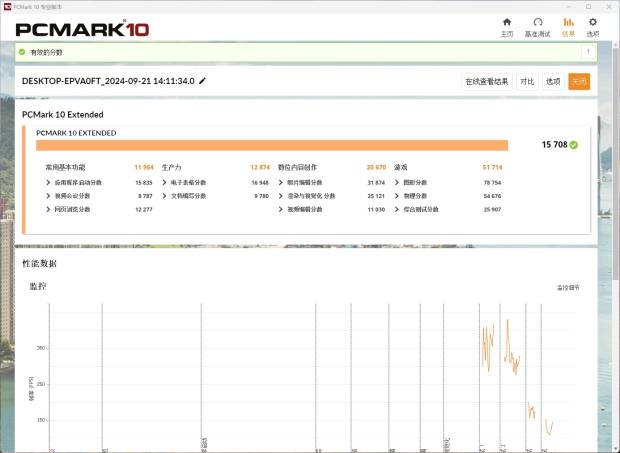
Task: Click the 常用基本功能 category heading
Action: [x=65, y=168]
